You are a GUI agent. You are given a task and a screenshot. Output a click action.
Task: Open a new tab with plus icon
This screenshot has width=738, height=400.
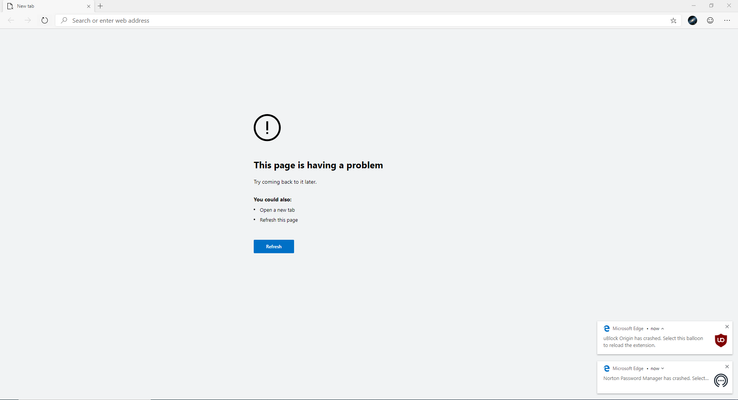click(100, 6)
